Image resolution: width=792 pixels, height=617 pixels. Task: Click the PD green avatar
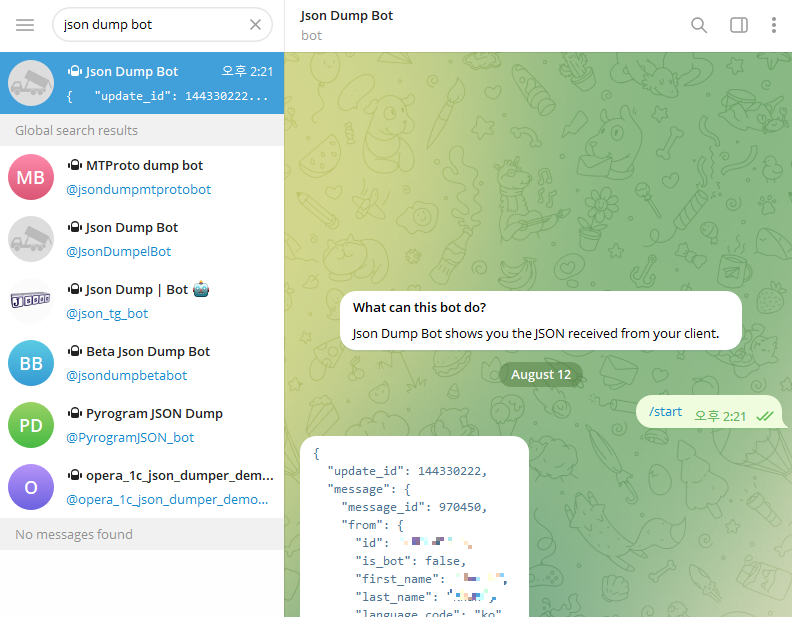point(31,426)
